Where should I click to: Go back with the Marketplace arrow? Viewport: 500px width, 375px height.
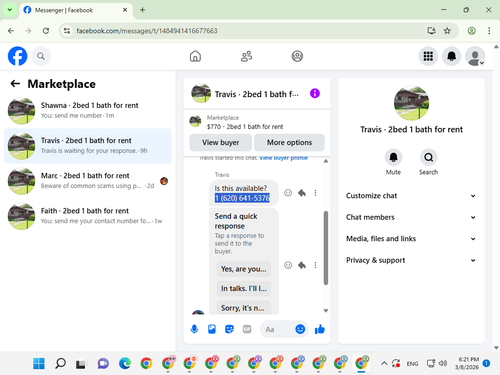click(15, 84)
